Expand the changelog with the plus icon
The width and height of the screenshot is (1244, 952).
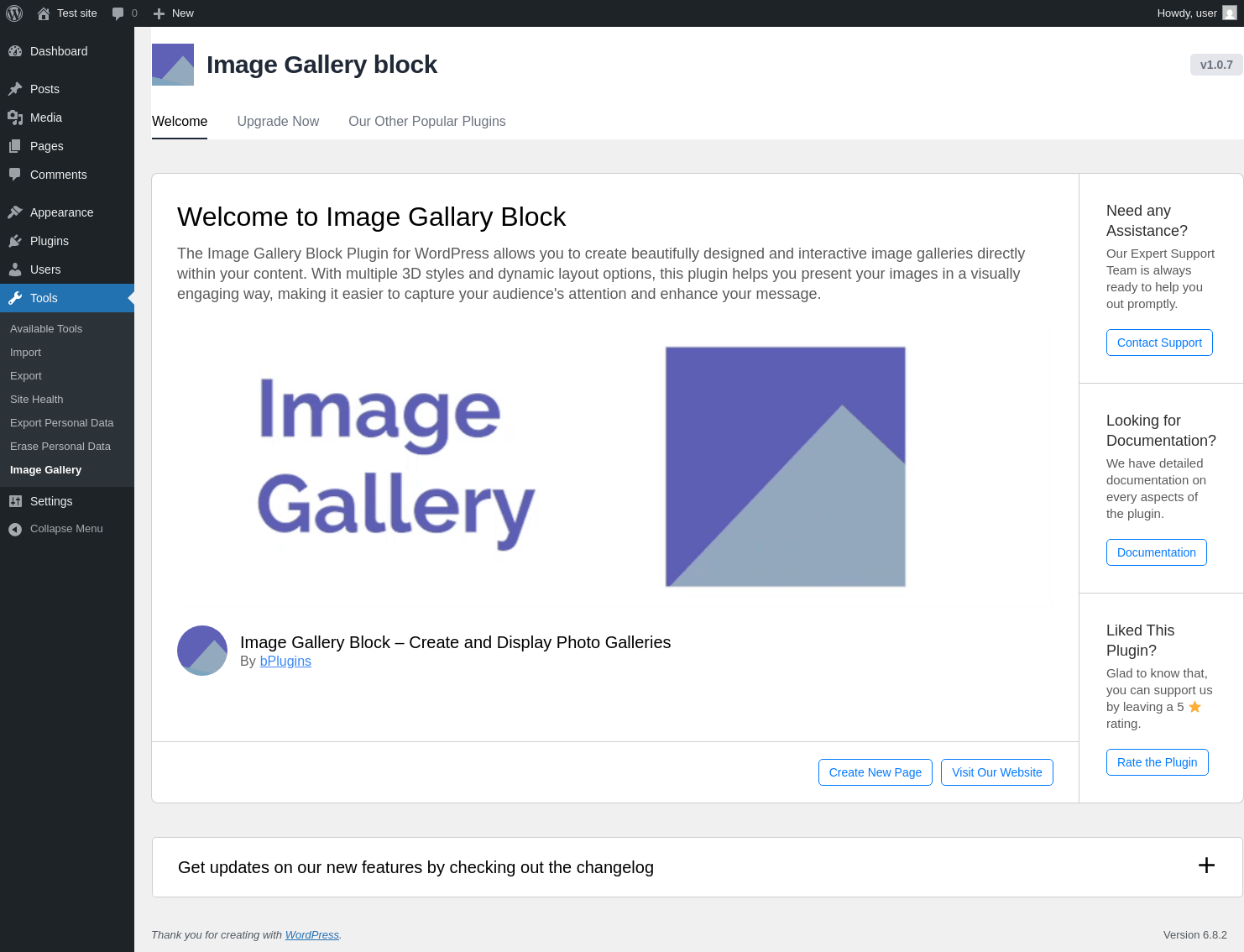tap(1206, 866)
